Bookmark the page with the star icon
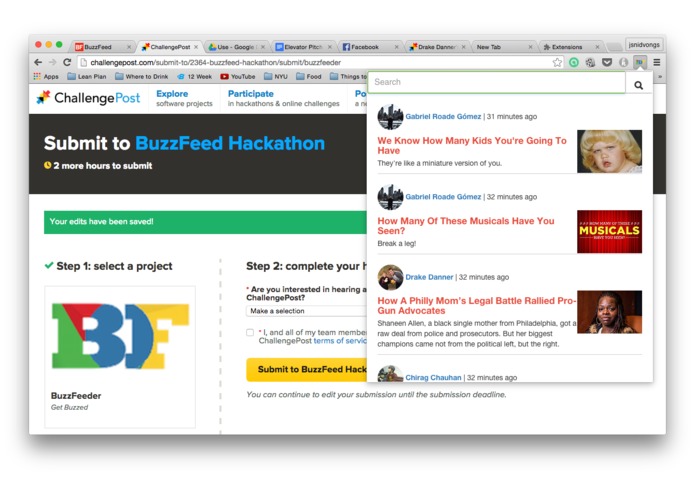Image resolution: width=695 pixels, height=494 pixels. (557, 62)
